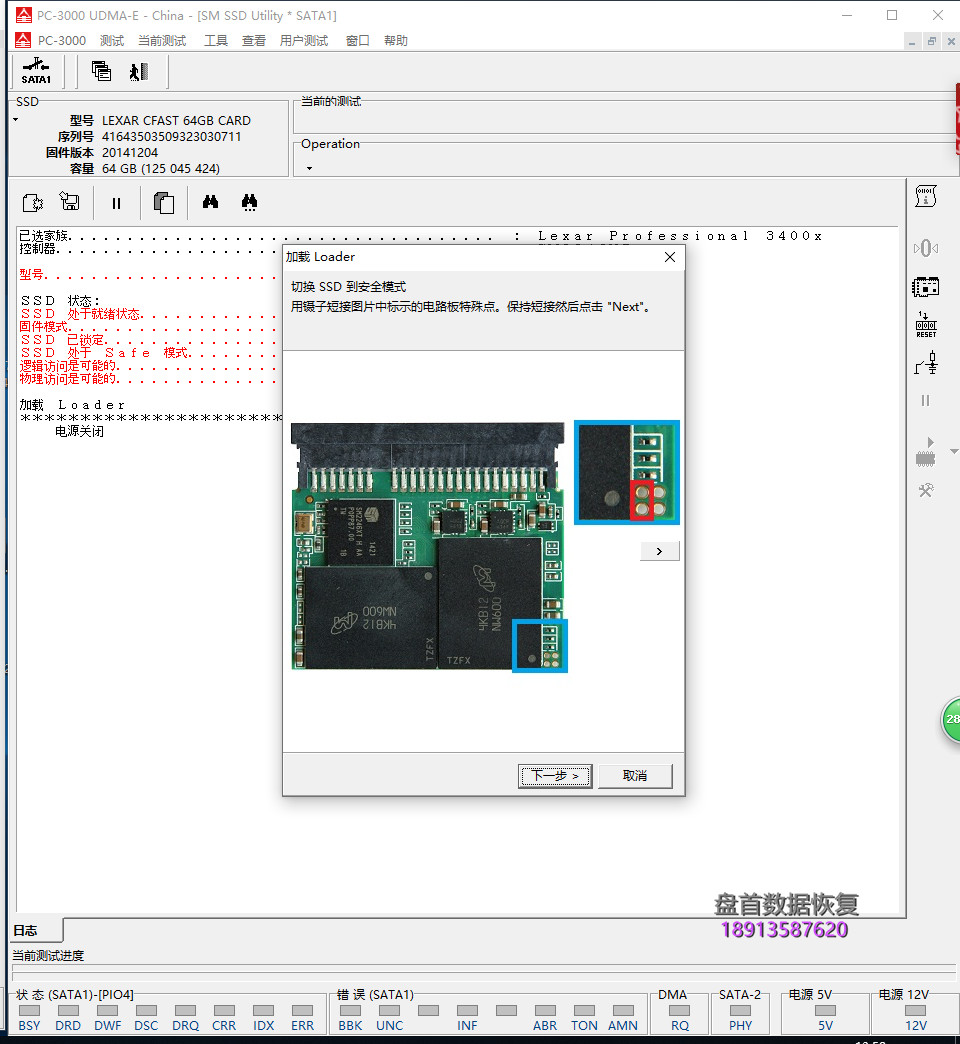Expand the Operation dropdown arrow
The image size is (960, 1044).
click(x=309, y=168)
